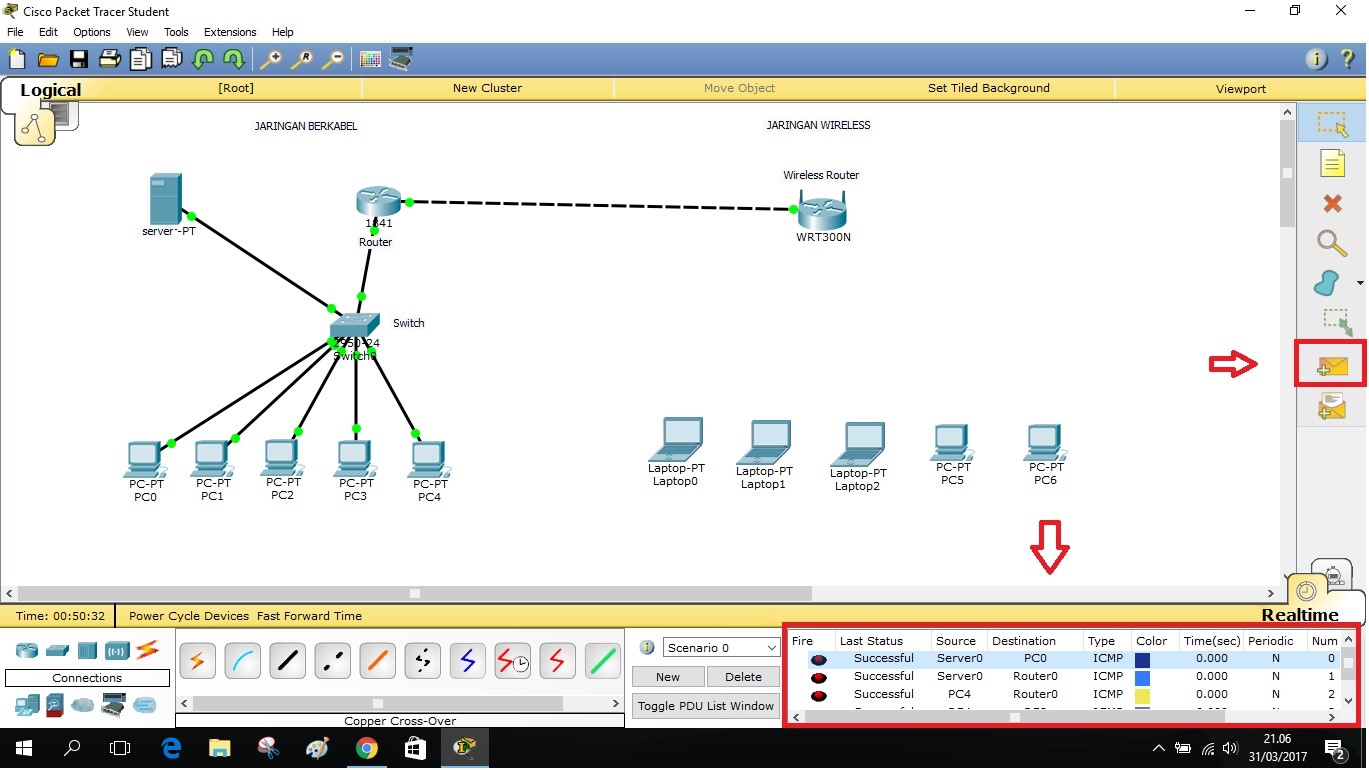This screenshot has width=1369, height=770.
Task: Click the New Cluster button
Action: [x=487, y=88]
